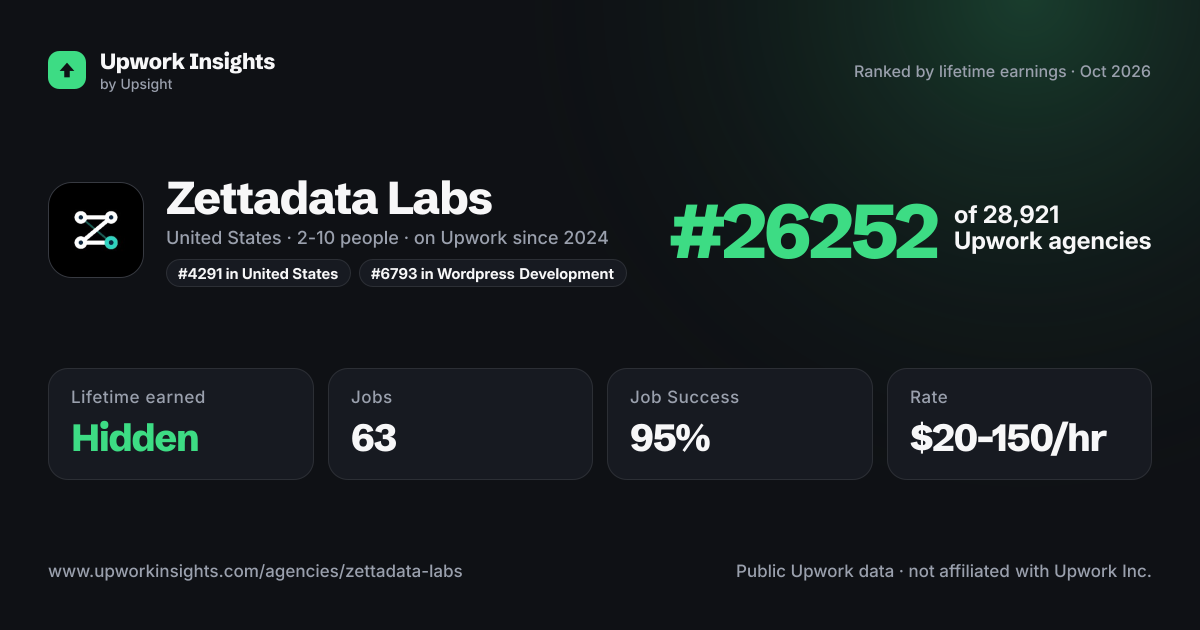Click the '#26252' rank number
This screenshot has width=1200, height=630.
(804, 230)
